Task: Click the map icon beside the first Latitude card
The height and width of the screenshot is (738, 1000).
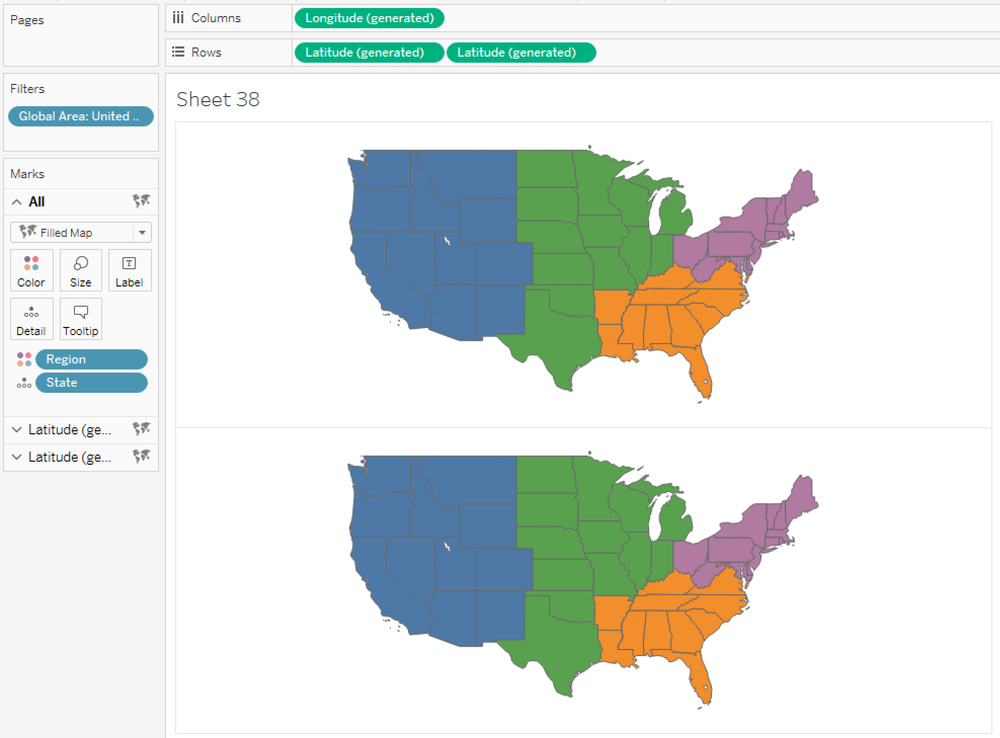Action: pyautogui.click(x=142, y=429)
